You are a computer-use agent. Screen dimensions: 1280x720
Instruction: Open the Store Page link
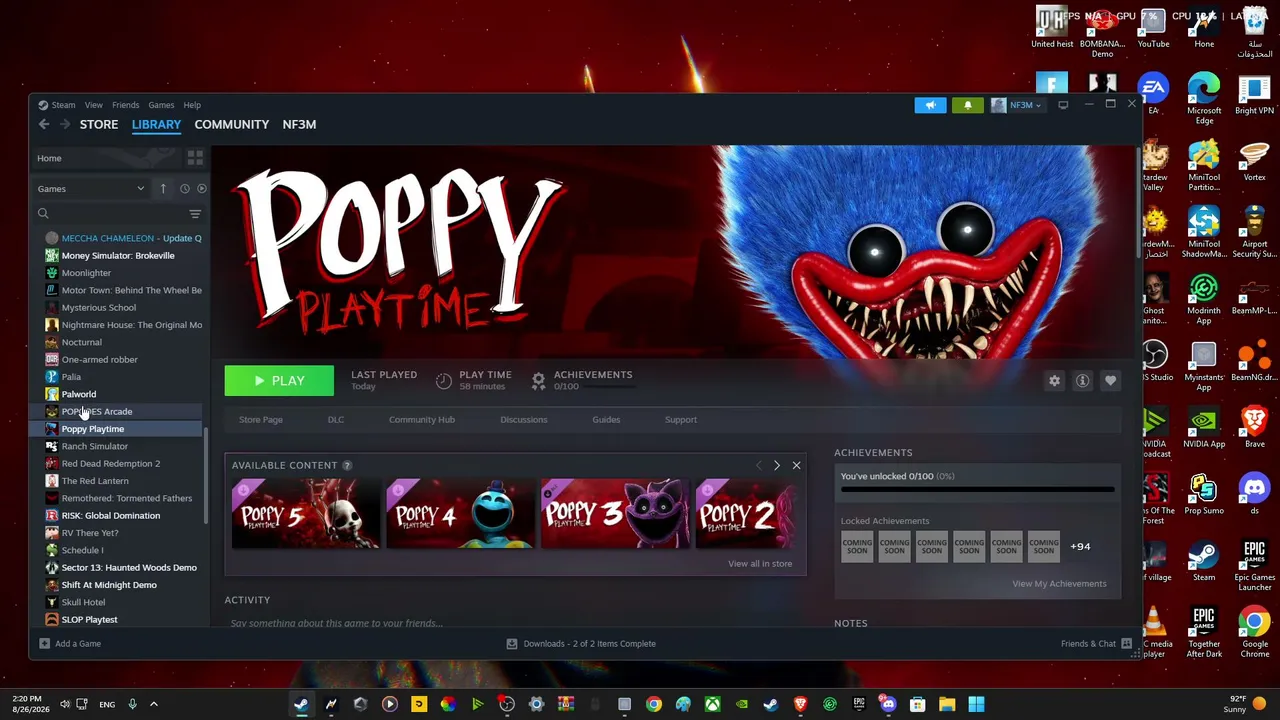point(261,420)
